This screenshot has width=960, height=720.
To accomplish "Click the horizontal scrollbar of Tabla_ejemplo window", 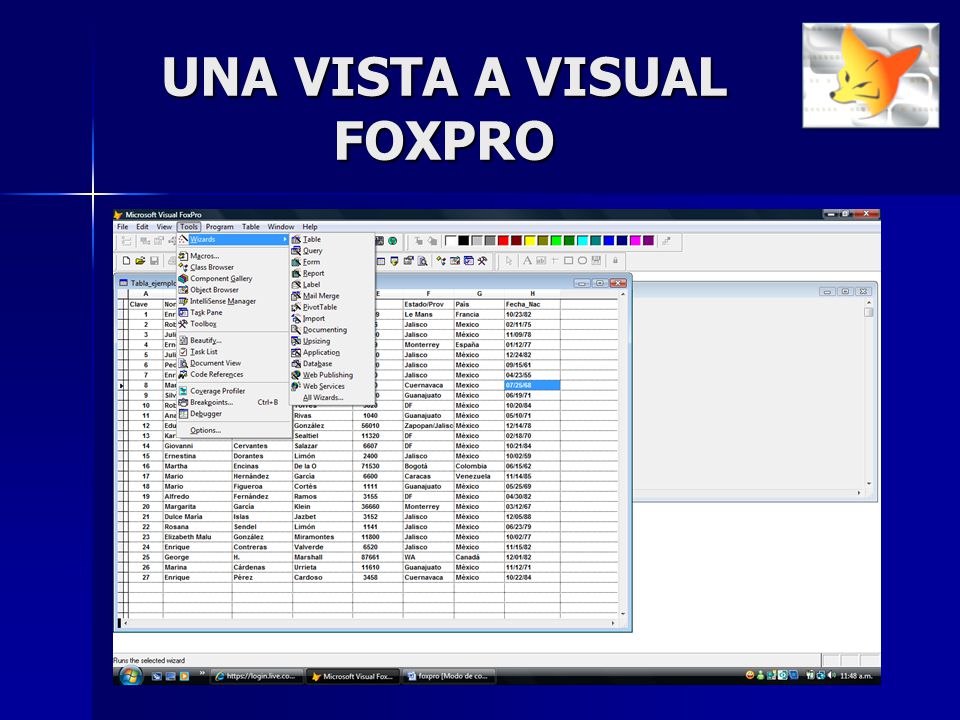I will (x=369, y=623).
